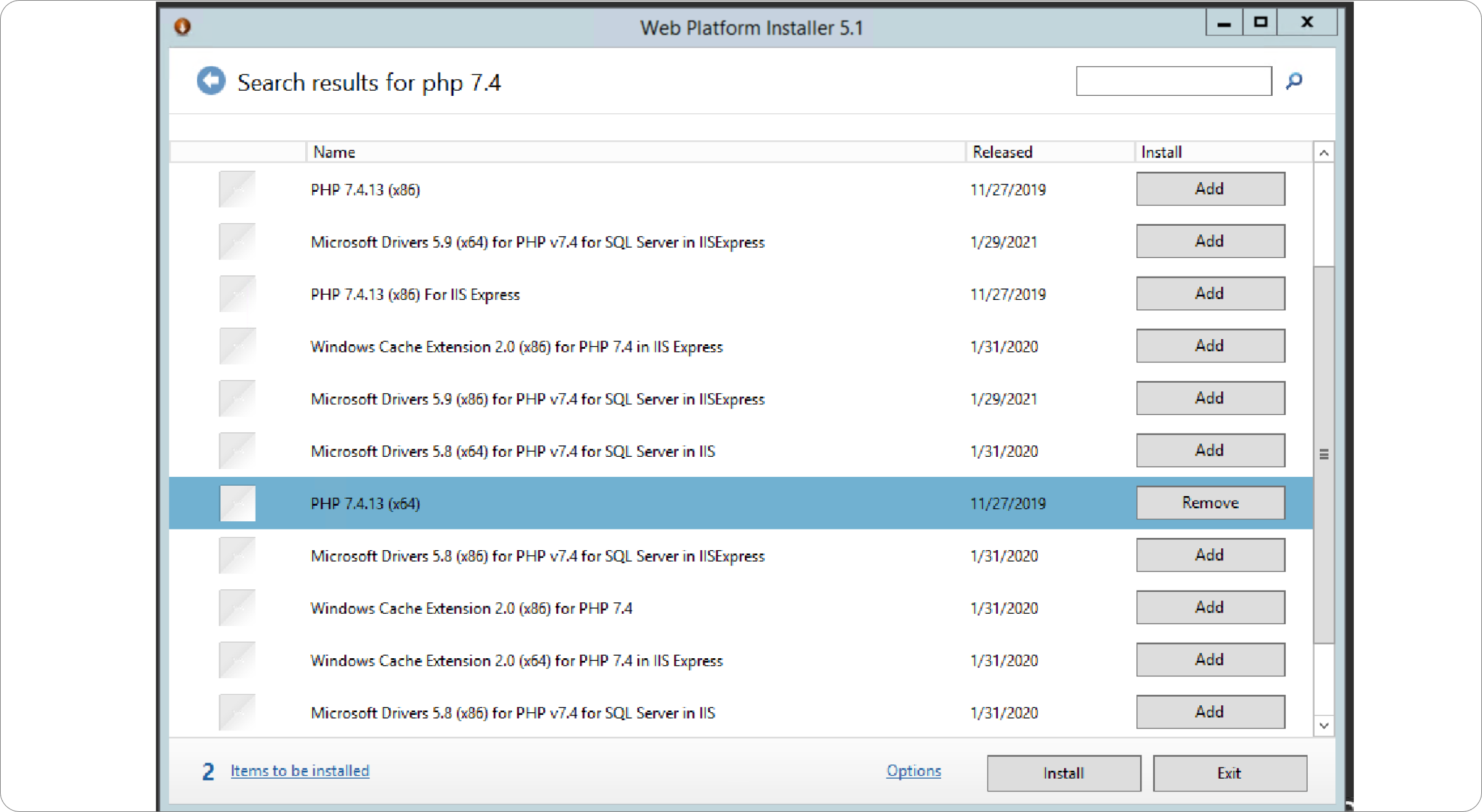Click the Install button at the bottom
Image resolution: width=1482 pixels, height=812 pixels.
tap(1064, 773)
